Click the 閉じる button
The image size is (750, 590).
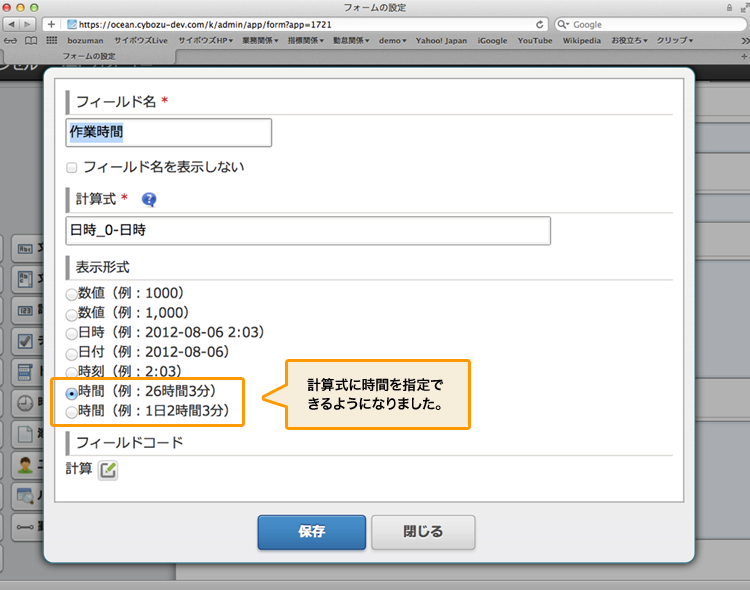tap(423, 532)
